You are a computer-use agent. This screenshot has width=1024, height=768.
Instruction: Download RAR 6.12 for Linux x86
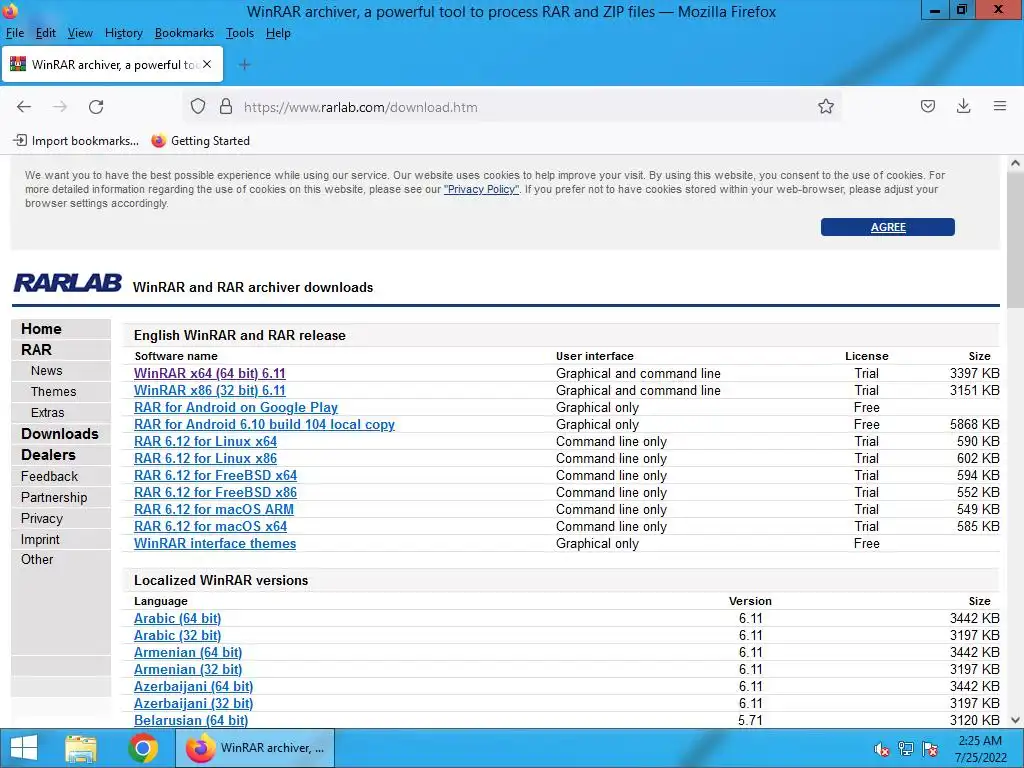coord(205,458)
